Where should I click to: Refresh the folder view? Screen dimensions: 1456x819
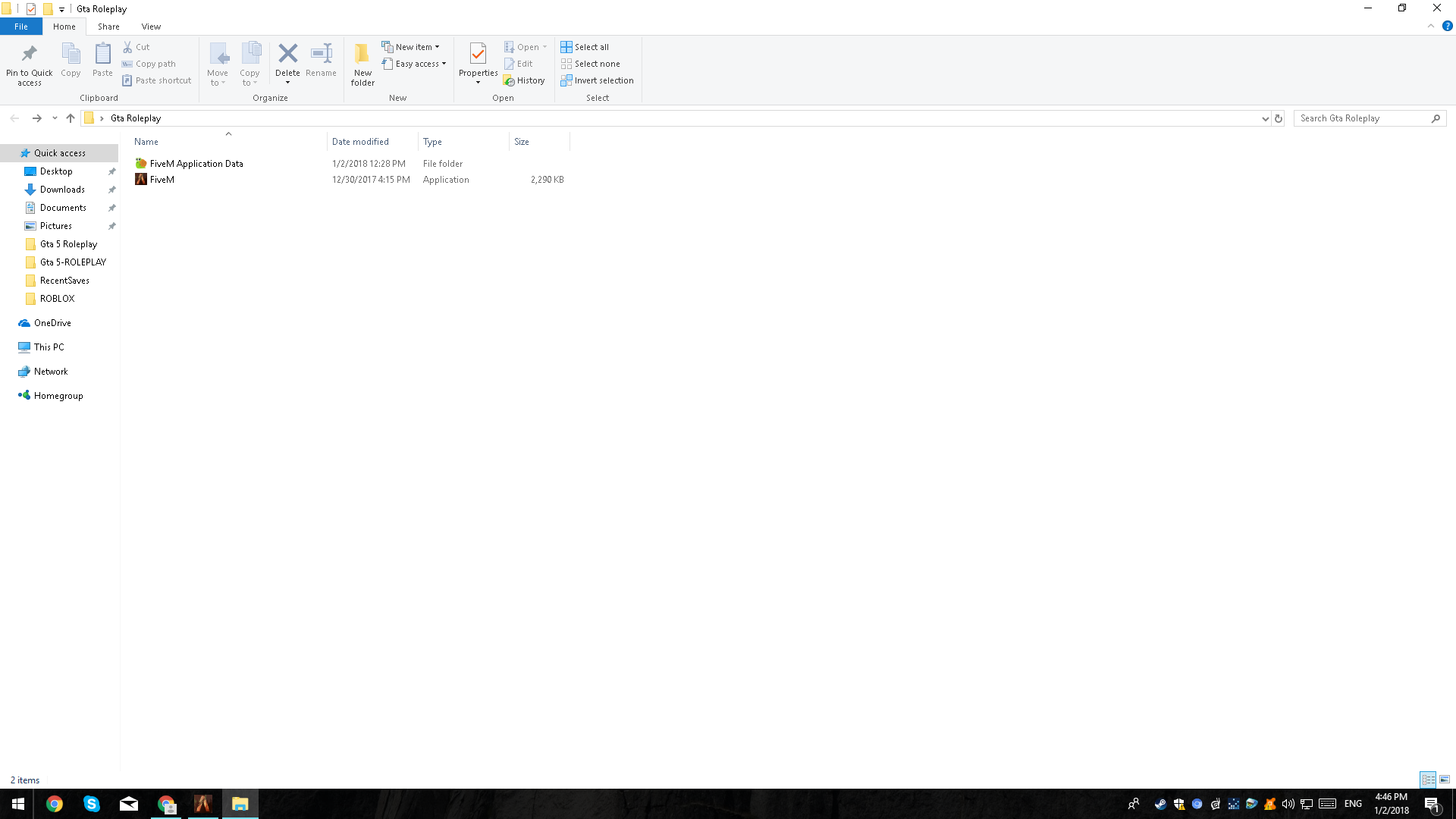click(x=1279, y=118)
